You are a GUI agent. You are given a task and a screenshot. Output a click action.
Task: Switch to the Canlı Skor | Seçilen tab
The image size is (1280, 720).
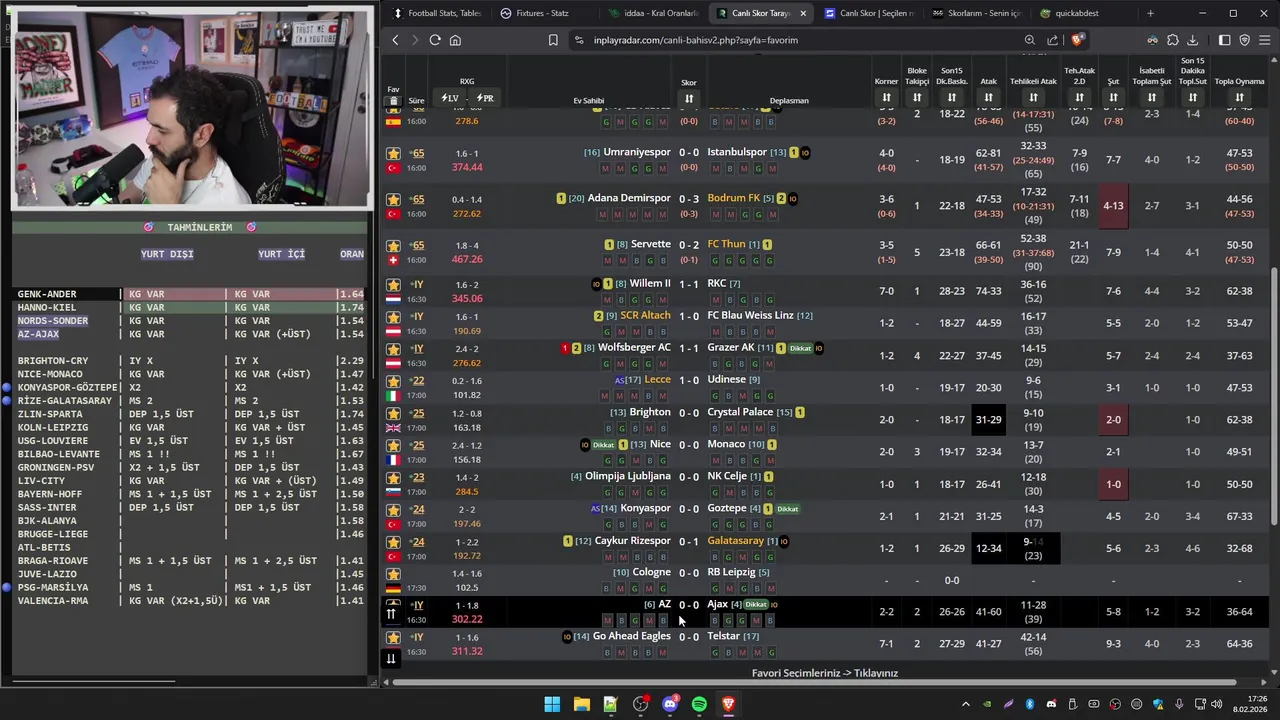[x=869, y=13]
